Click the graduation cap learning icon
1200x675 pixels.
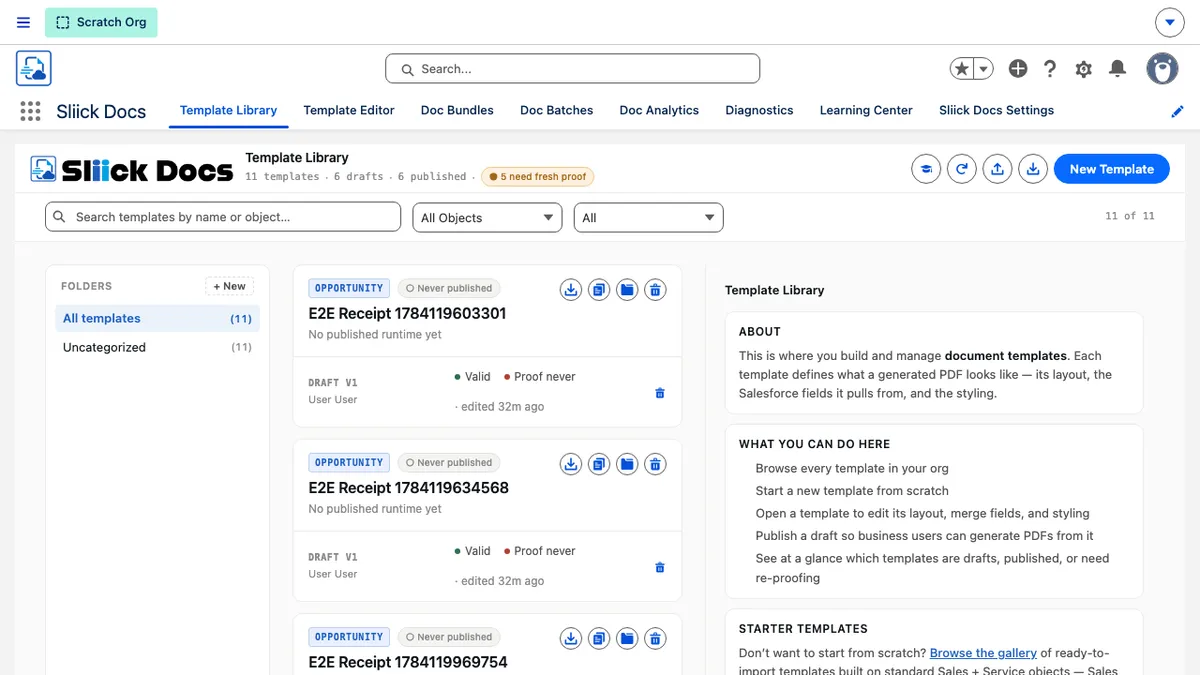click(x=926, y=169)
